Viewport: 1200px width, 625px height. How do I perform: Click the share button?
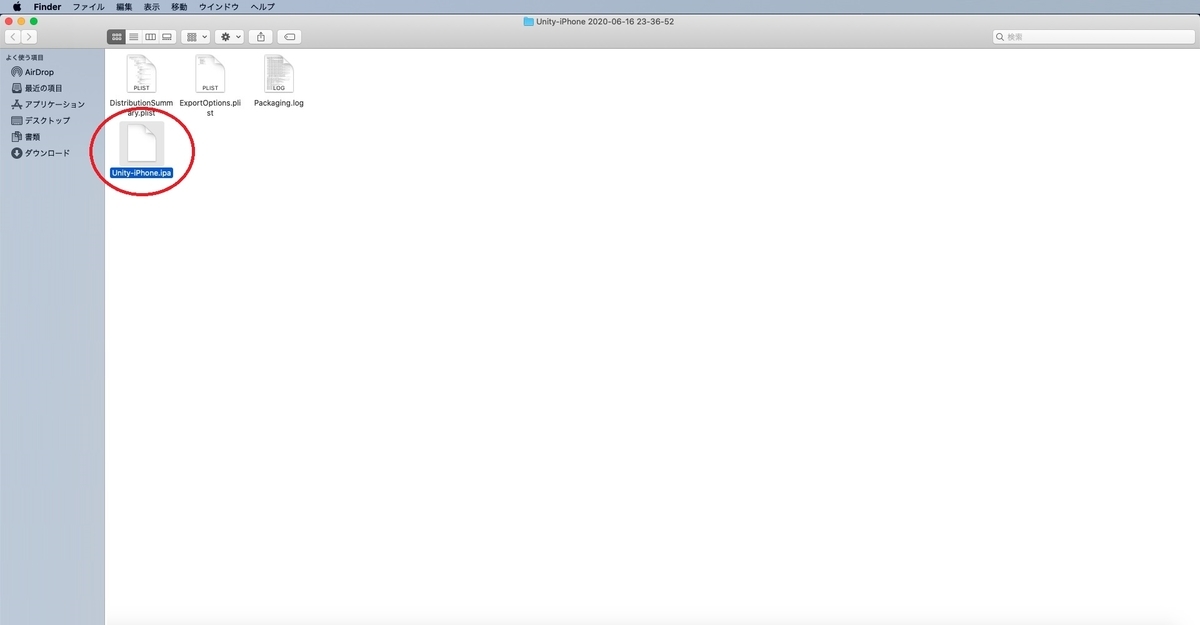[x=261, y=37]
